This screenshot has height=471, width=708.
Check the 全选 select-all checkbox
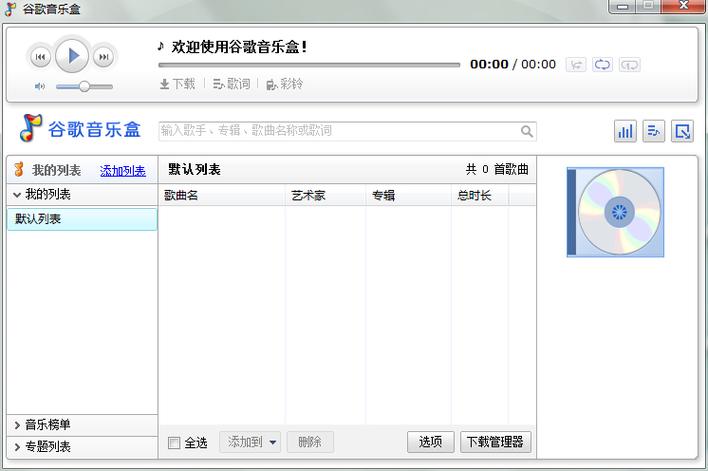[174, 443]
